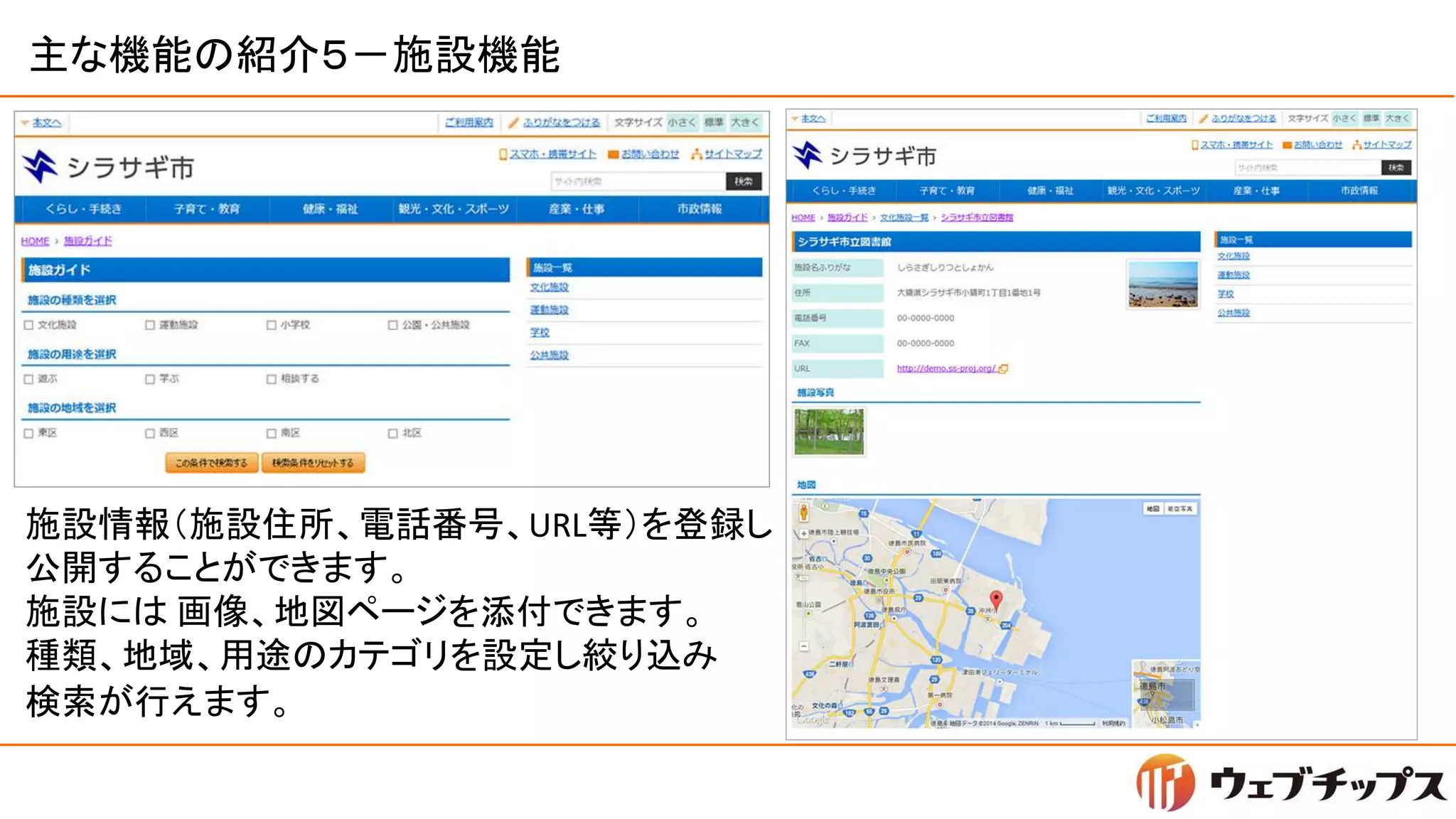Click the sitemap icon for サイトマップ, right page
1456x819 pixels.
tap(1356, 144)
